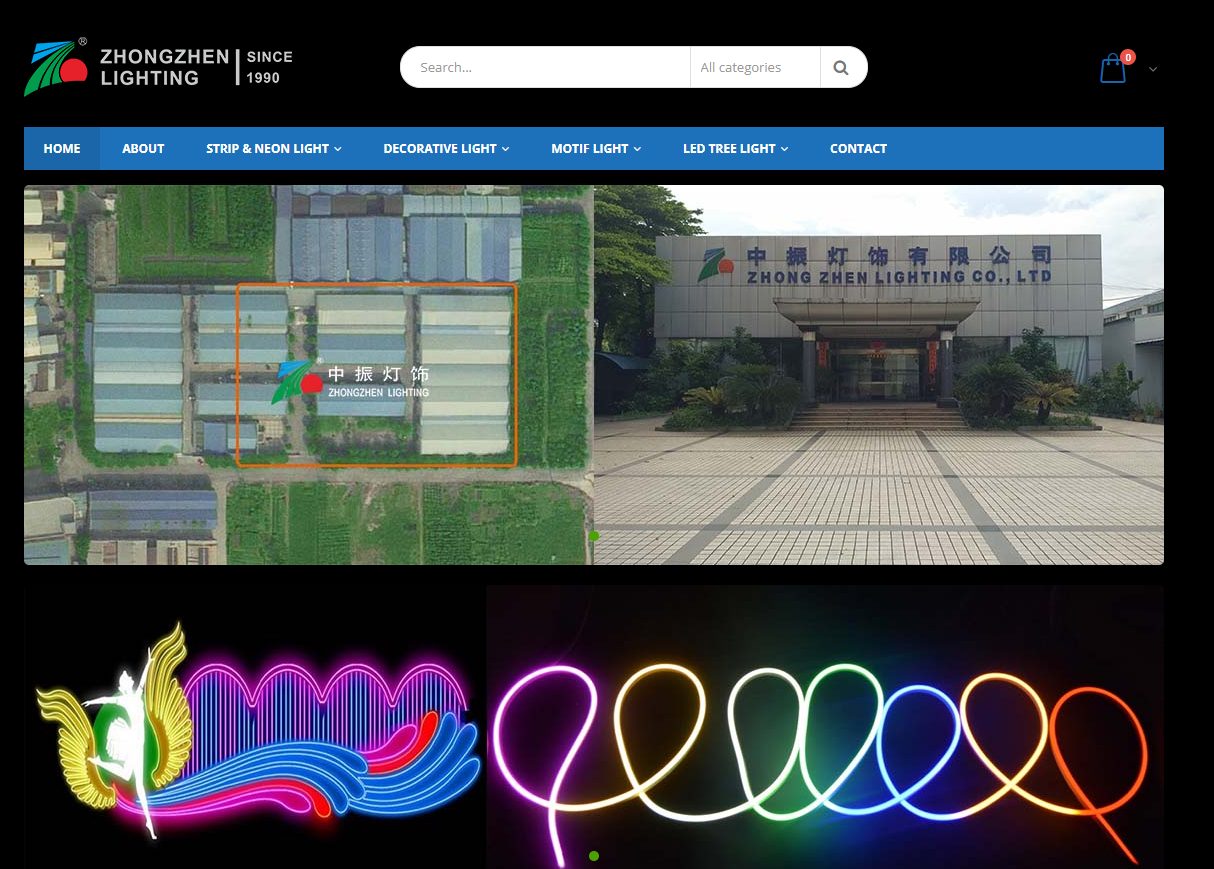Go to the Home menu item
This screenshot has height=869, width=1214.
62,148
